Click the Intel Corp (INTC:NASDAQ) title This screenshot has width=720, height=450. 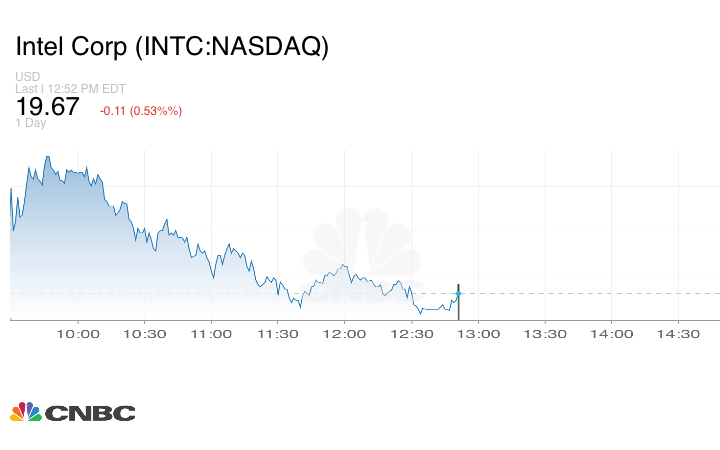point(172,47)
